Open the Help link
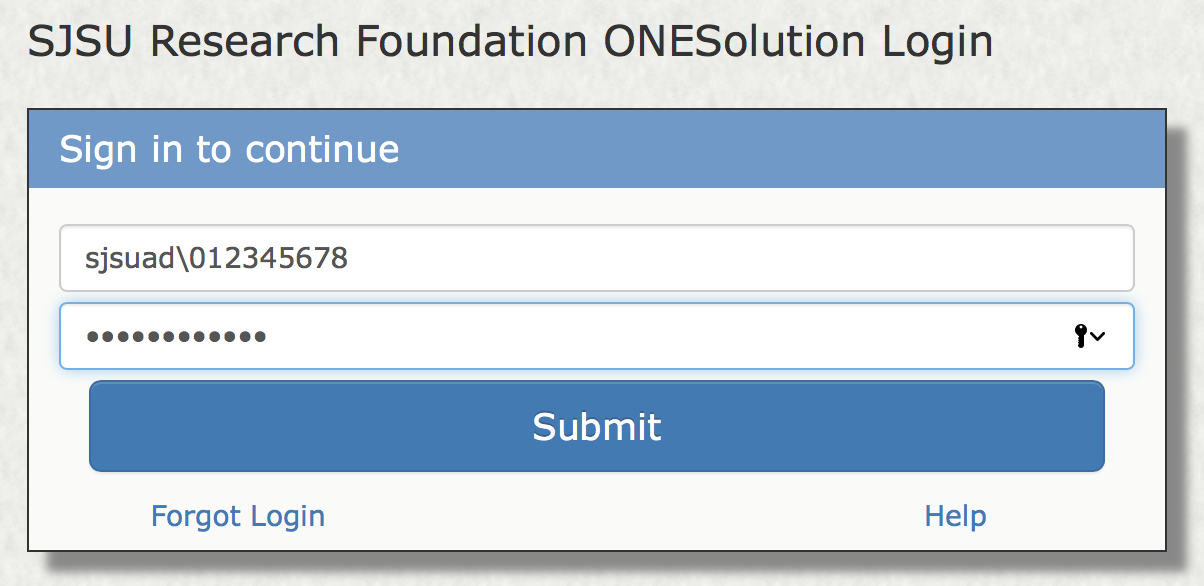Viewport: 1204px width, 586px height. pos(955,516)
